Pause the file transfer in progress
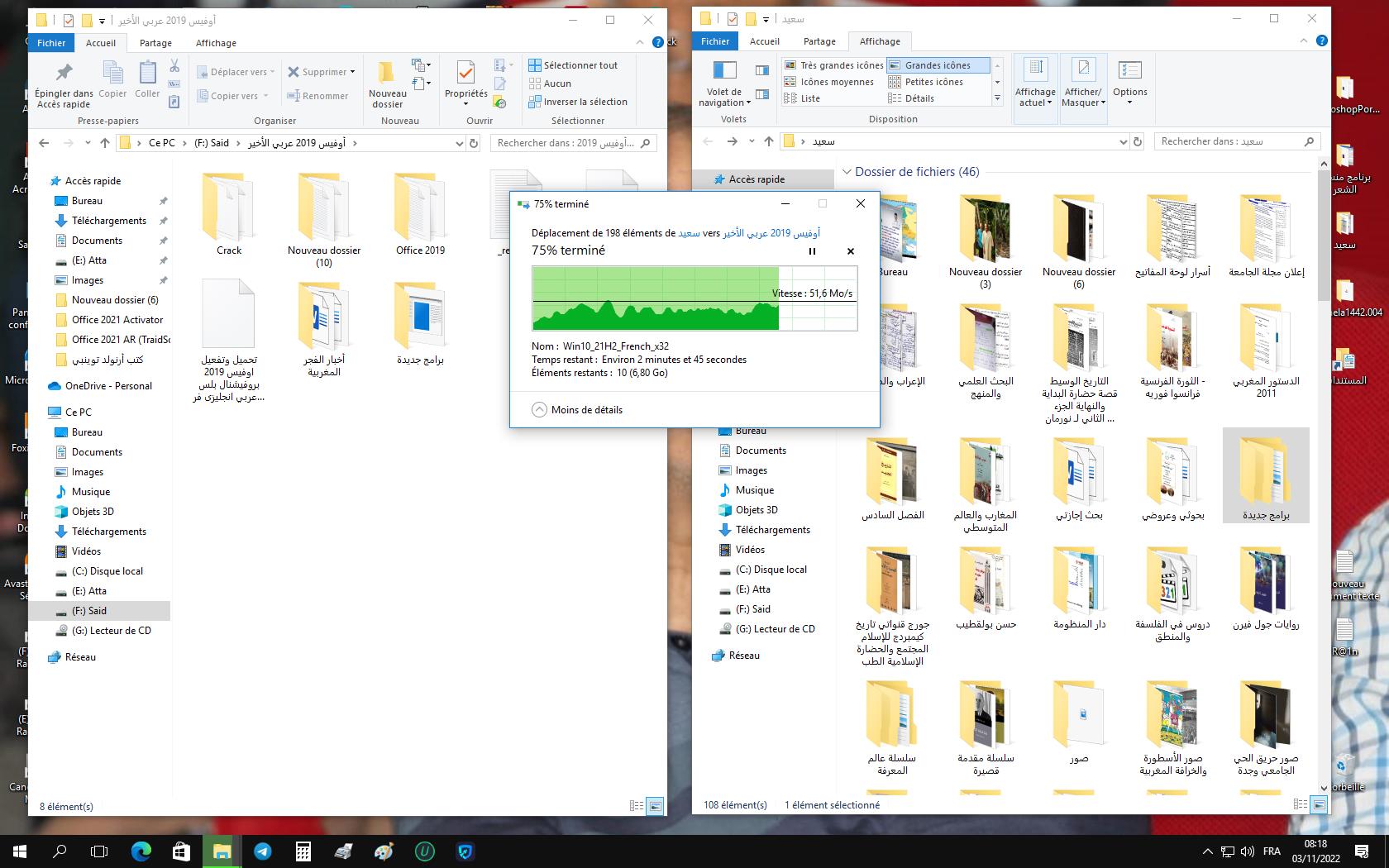This screenshot has height=868, width=1389. pos(812,251)
